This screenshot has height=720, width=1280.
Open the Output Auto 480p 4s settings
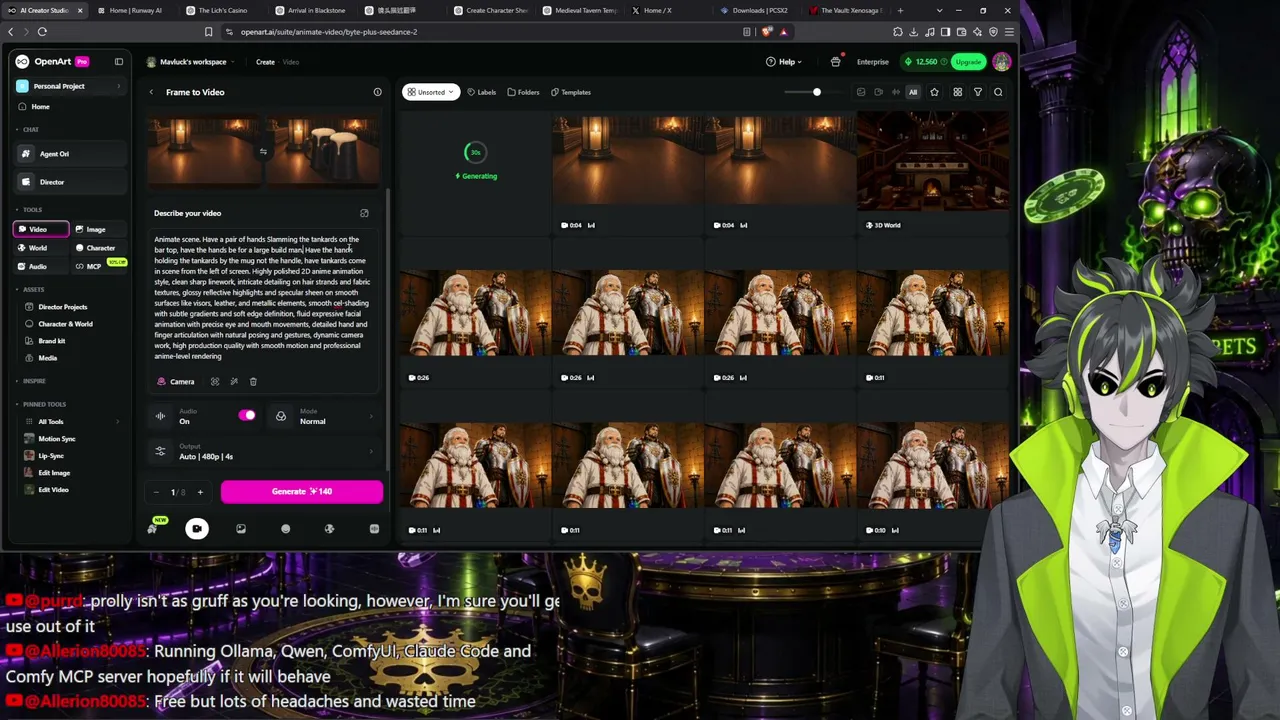(x=264, y=452)
